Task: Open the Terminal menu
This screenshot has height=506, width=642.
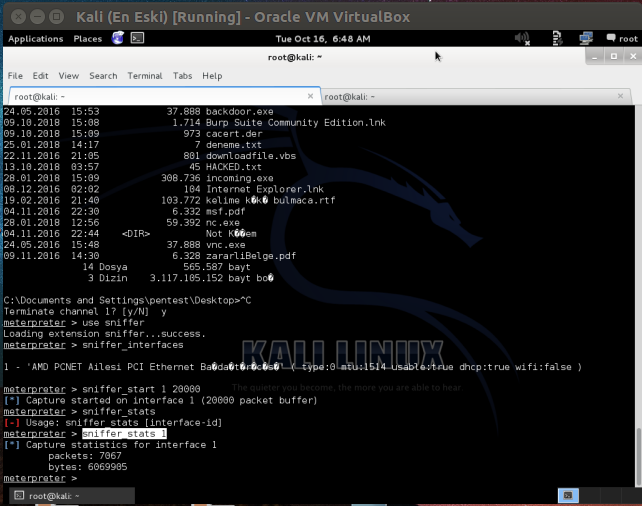Action: (145, 76)
